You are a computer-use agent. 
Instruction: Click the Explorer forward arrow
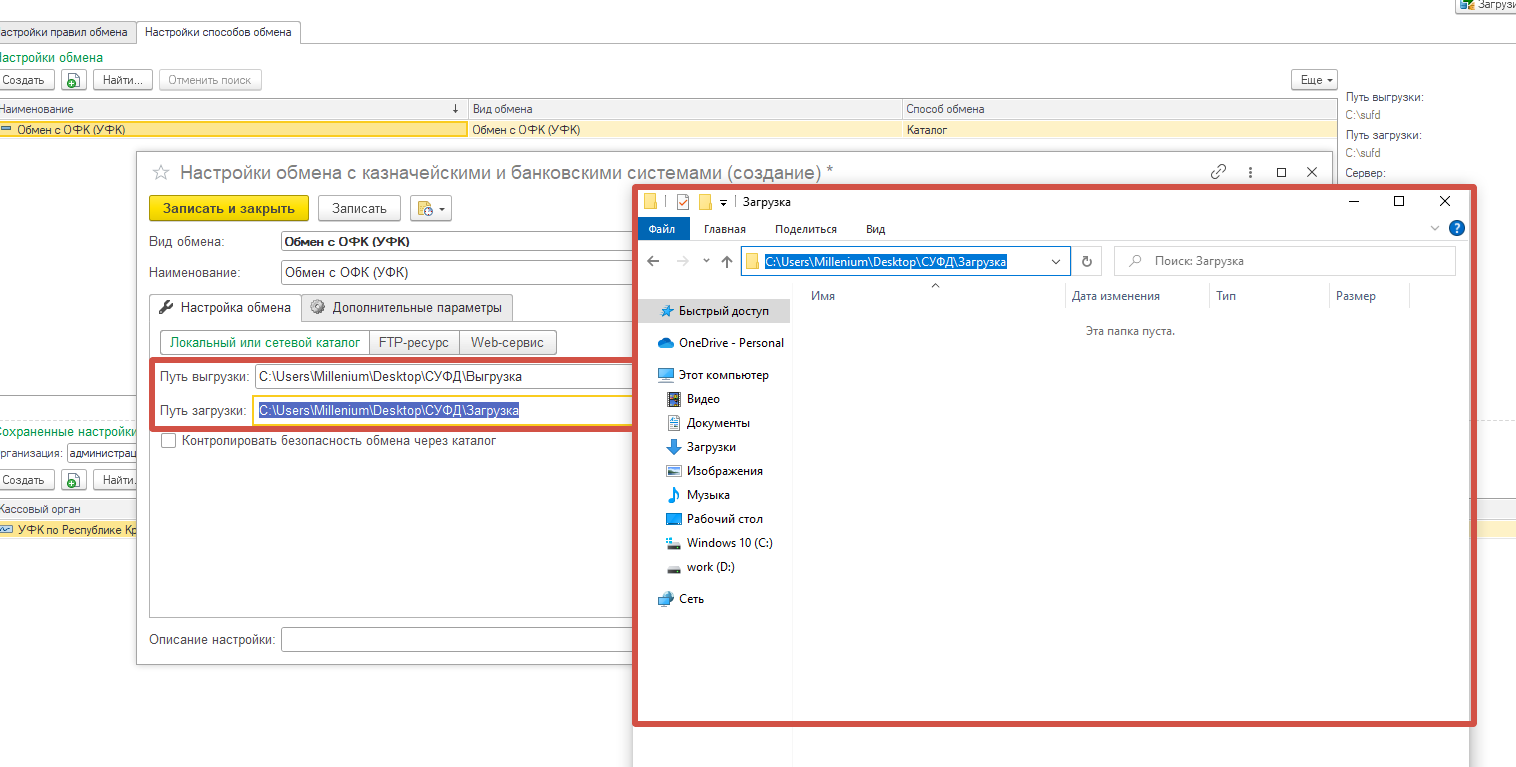coord(683,261)
